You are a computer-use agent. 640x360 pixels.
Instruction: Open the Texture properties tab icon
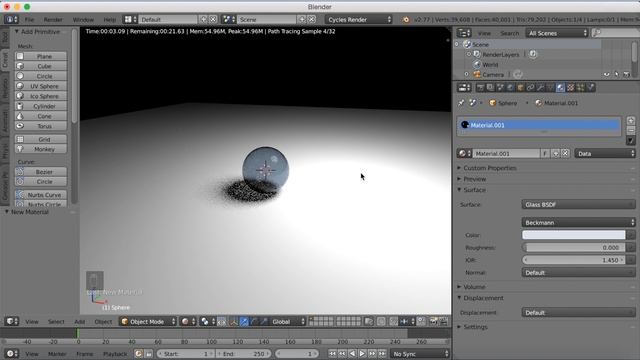tap(571, 87)
